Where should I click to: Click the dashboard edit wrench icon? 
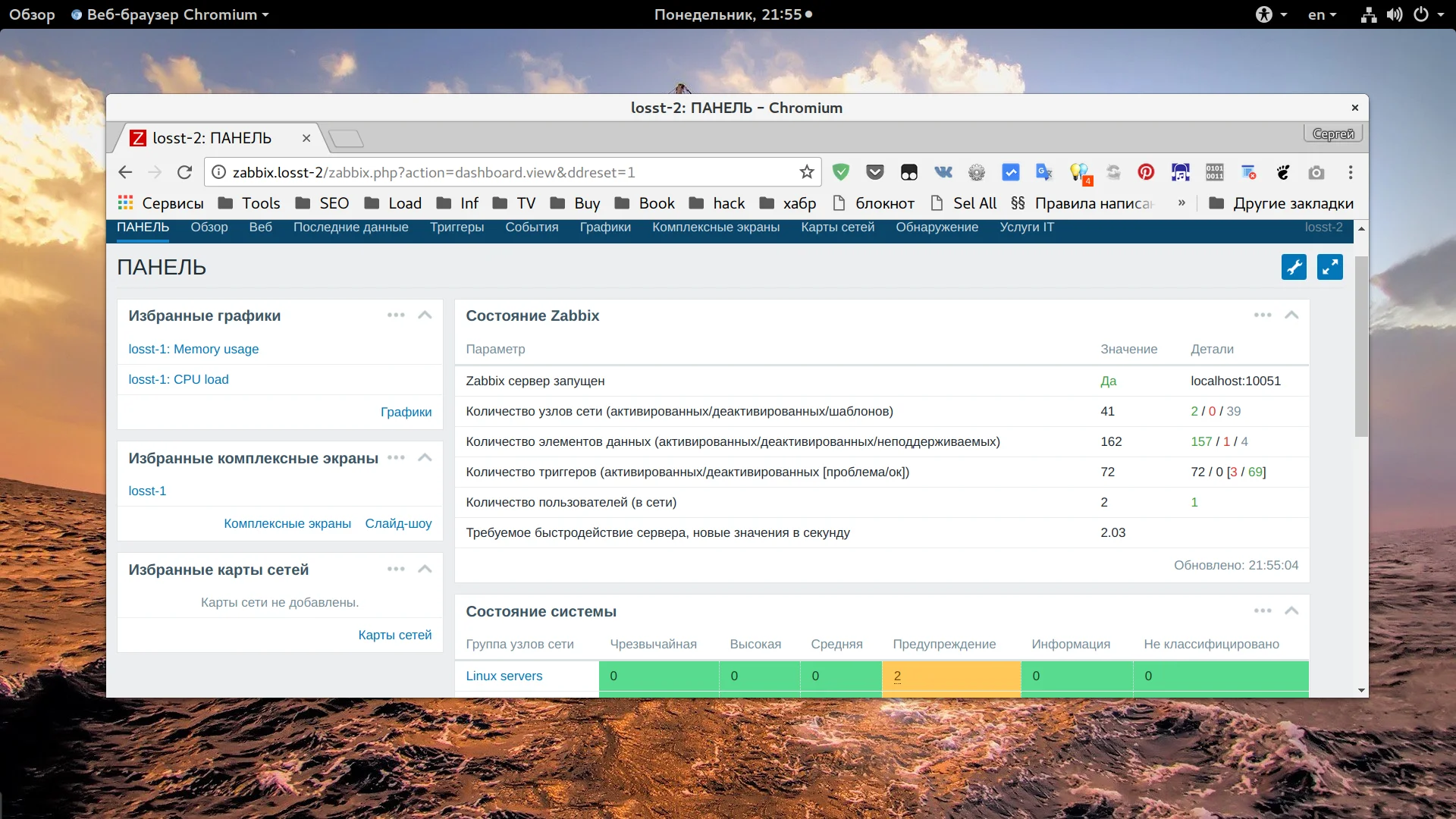[1294, 267]
